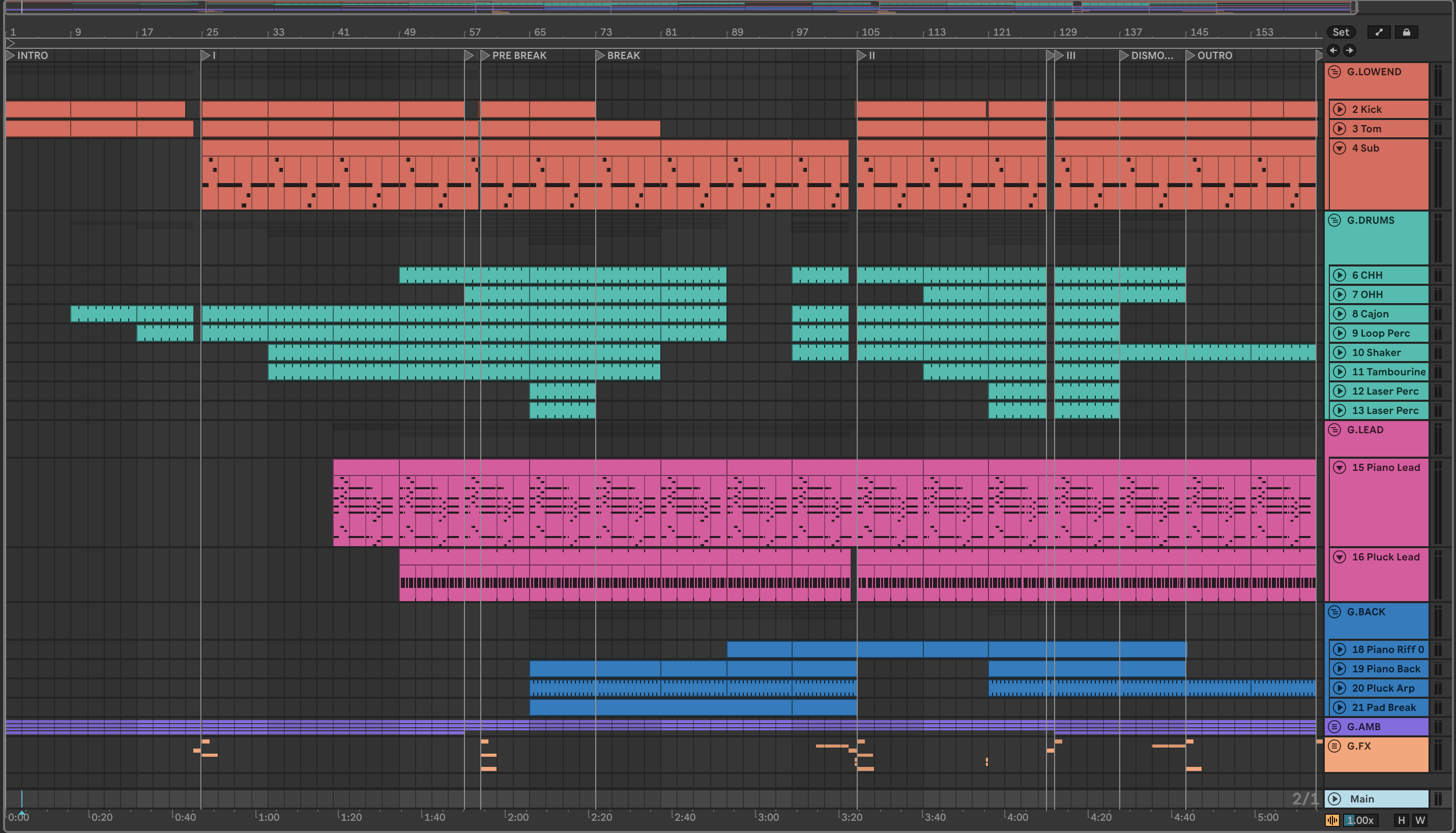Select the 10 Shaker track name
This screenshot has height=833, width=1456.
[x=1377, y=352]
